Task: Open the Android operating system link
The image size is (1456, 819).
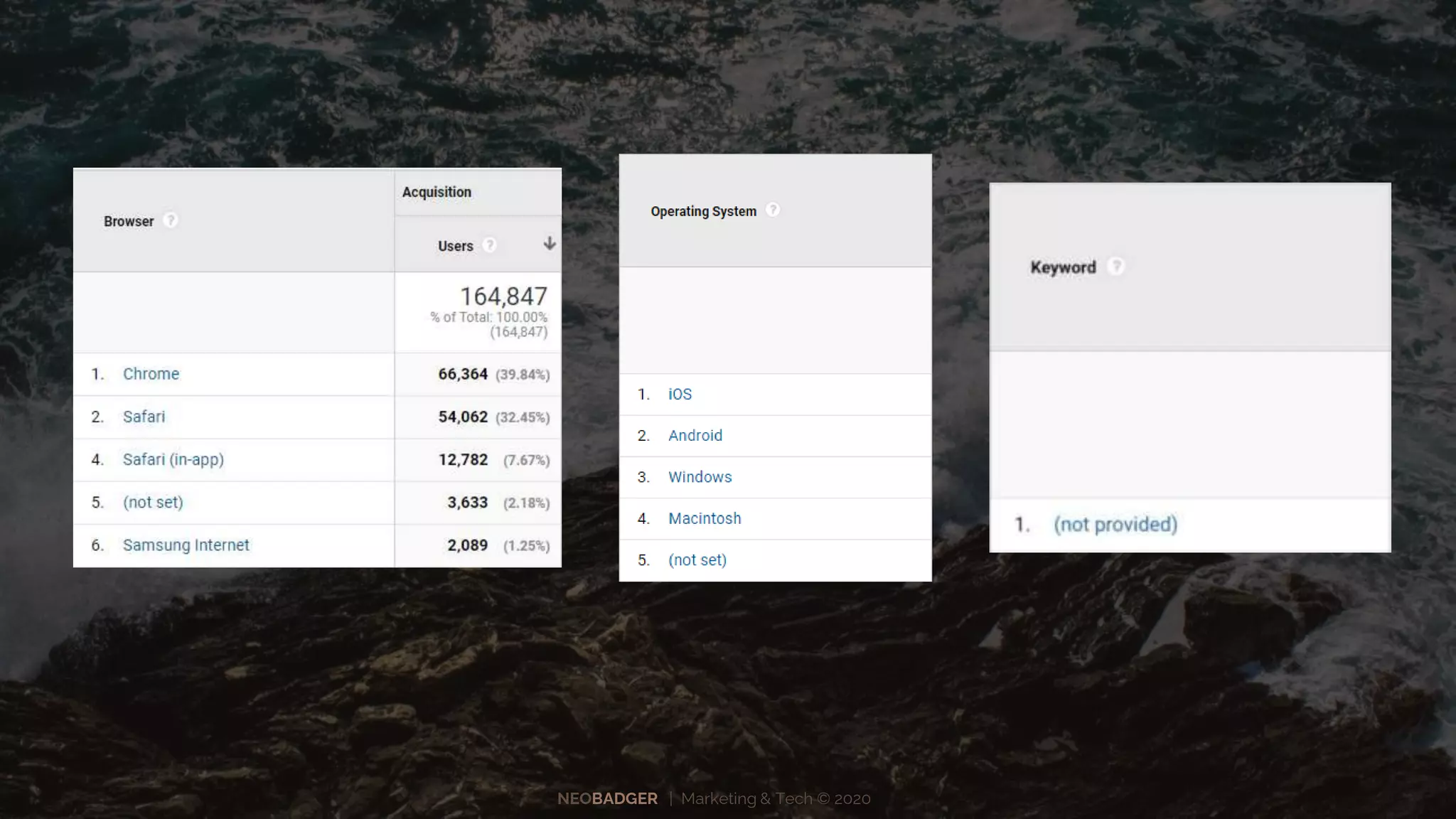Action: (695, 435)
